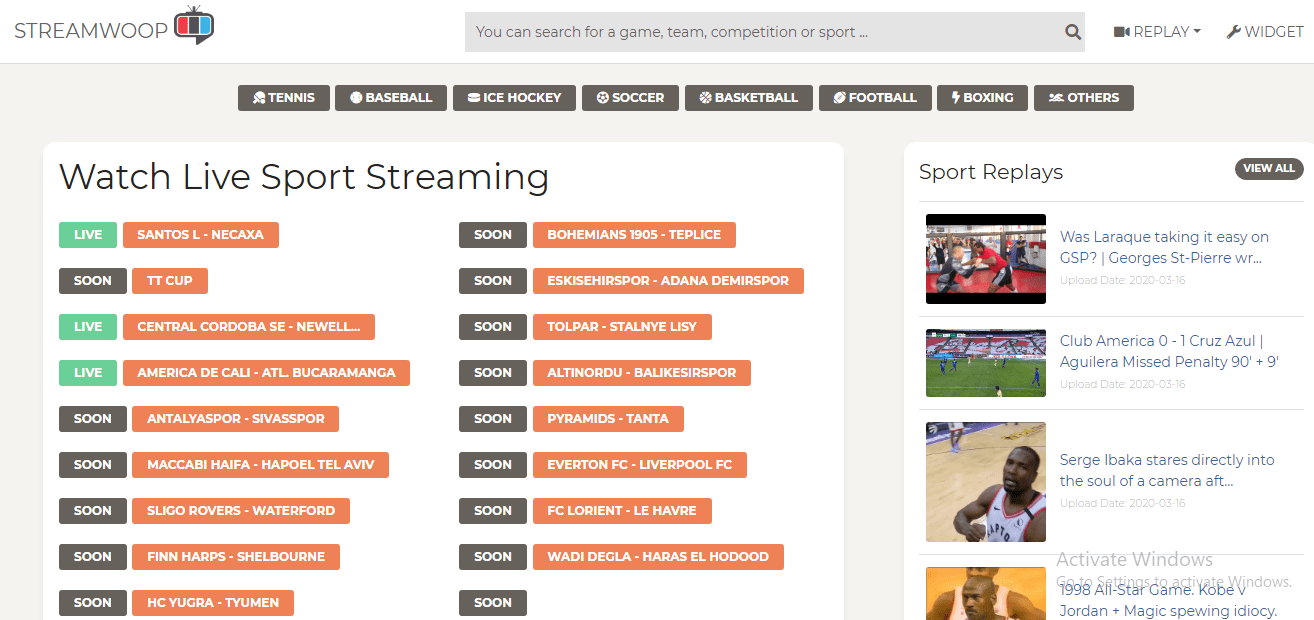Open FC Lorient - Le Havre match
The height and width of the screenshot is (620, 1314).
tap(622, 511)
